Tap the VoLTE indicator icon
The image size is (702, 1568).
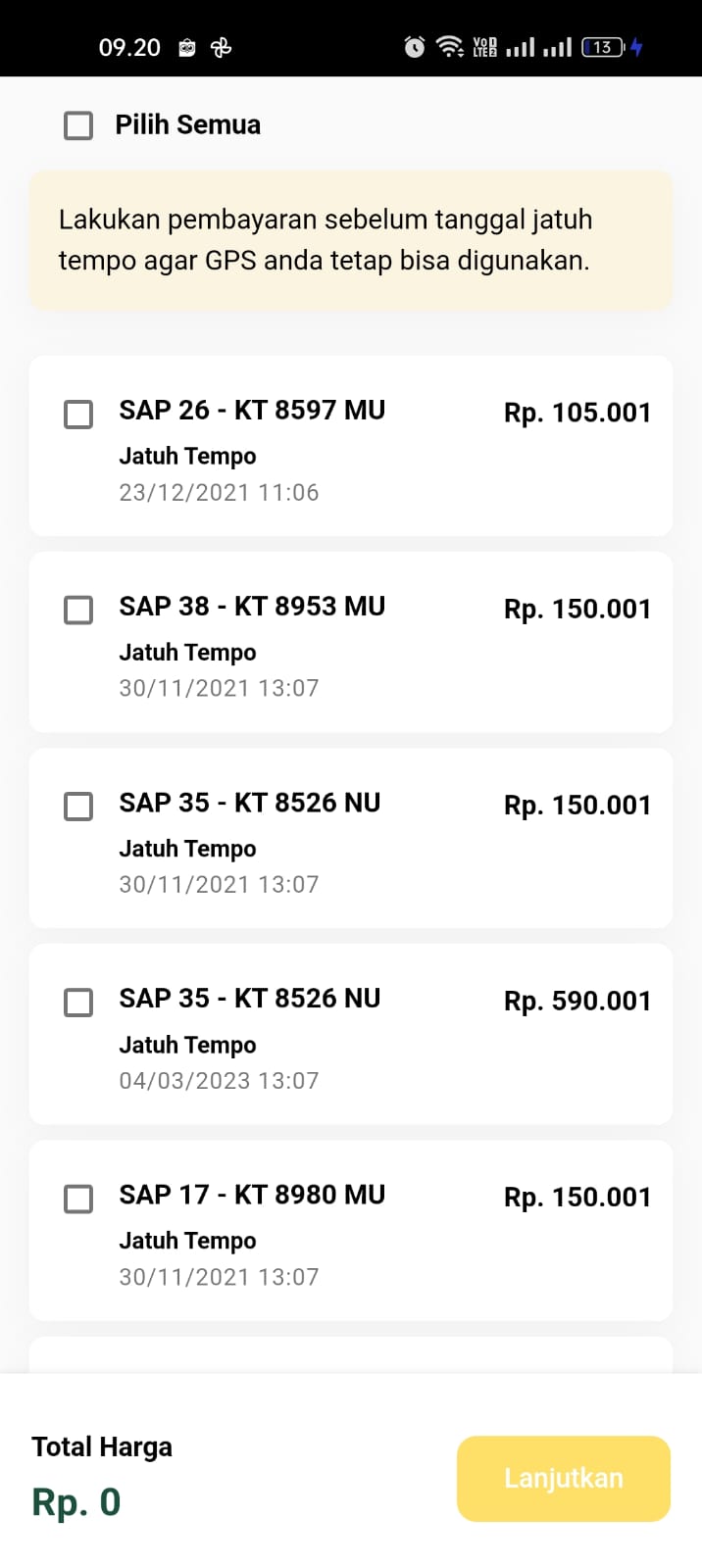[x=484, y=47]
